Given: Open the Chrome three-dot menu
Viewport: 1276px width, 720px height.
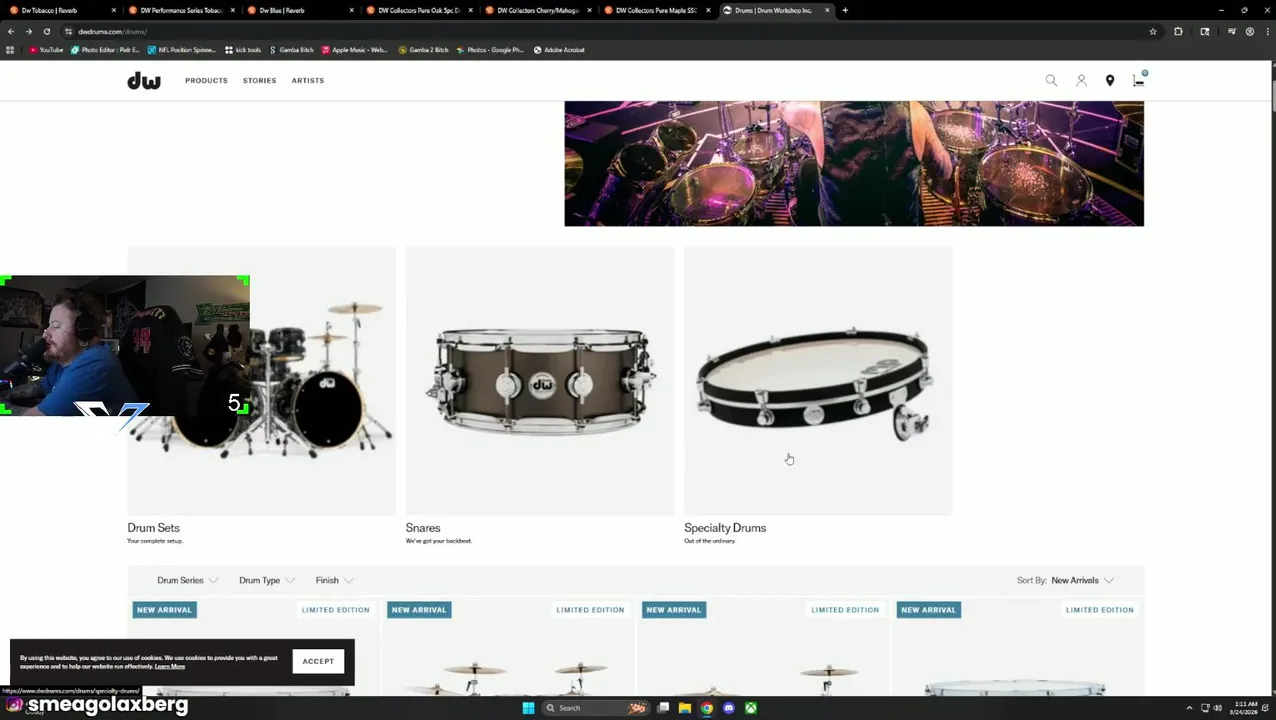Looking at the screenshot, I should [1267, 31].
